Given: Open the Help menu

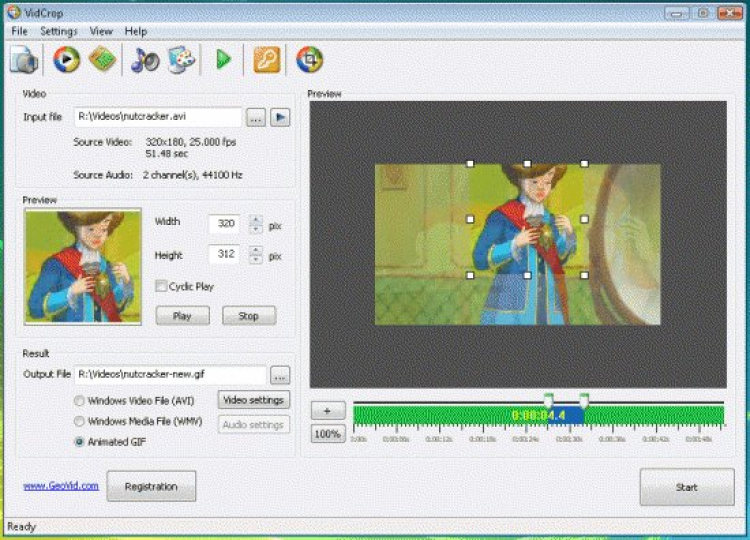Looking at the screenshot, I should tap(136, 31).
